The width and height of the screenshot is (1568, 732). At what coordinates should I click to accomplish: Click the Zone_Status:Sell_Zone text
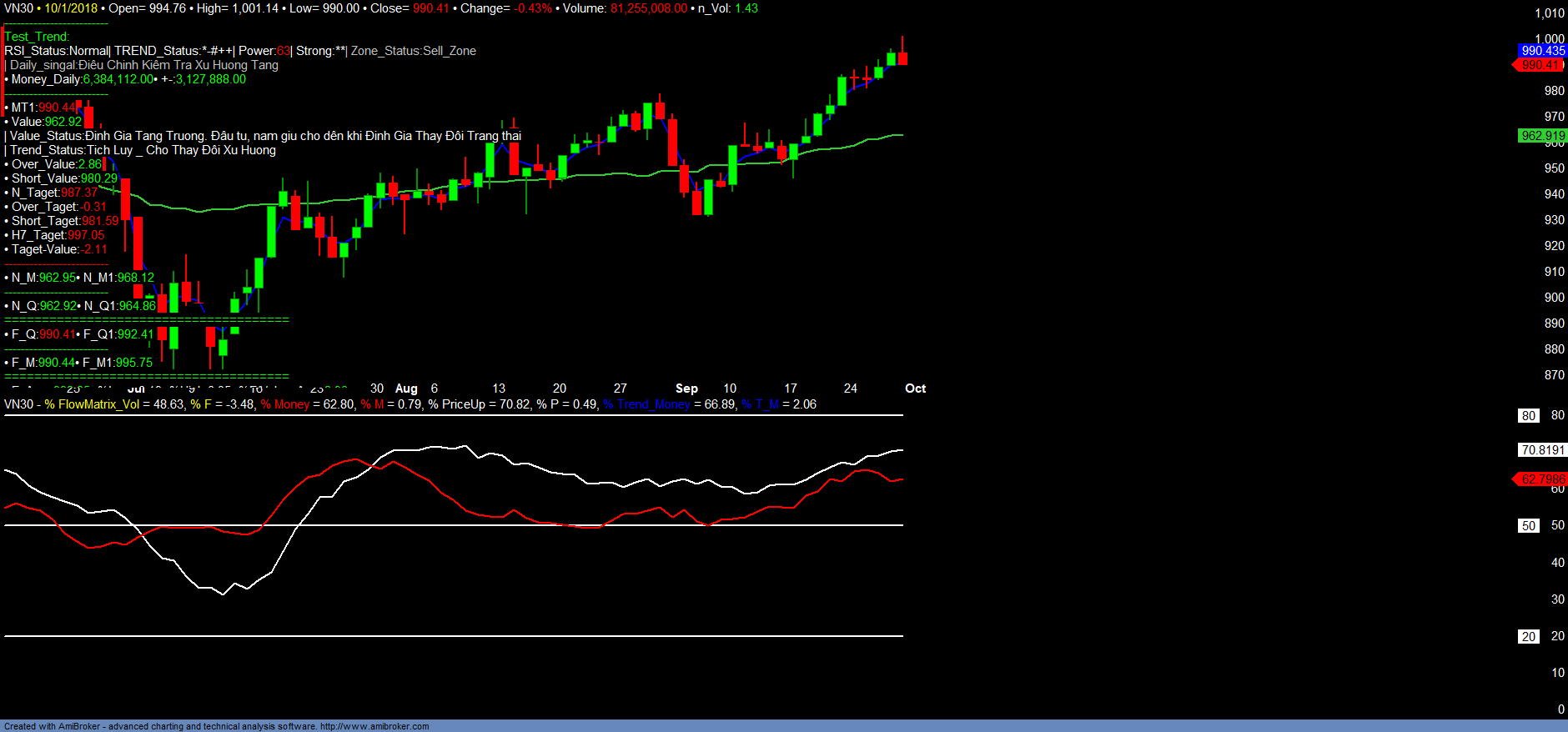click(413, 51)
